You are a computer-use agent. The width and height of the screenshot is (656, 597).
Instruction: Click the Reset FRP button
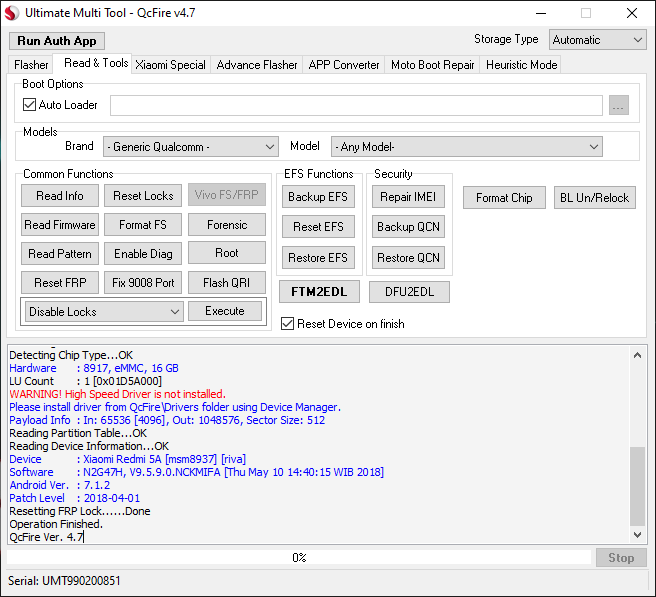(60, 283)
